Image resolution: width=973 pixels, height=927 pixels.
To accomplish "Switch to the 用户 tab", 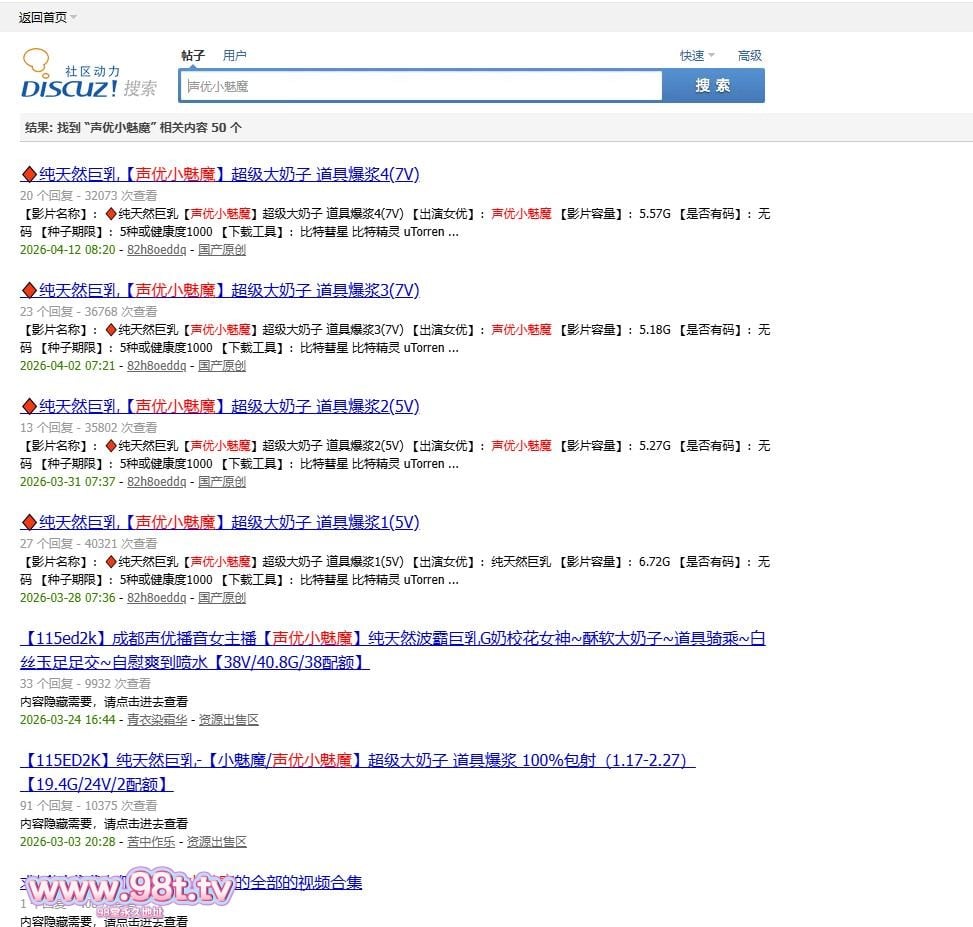I will coord(234,56).
